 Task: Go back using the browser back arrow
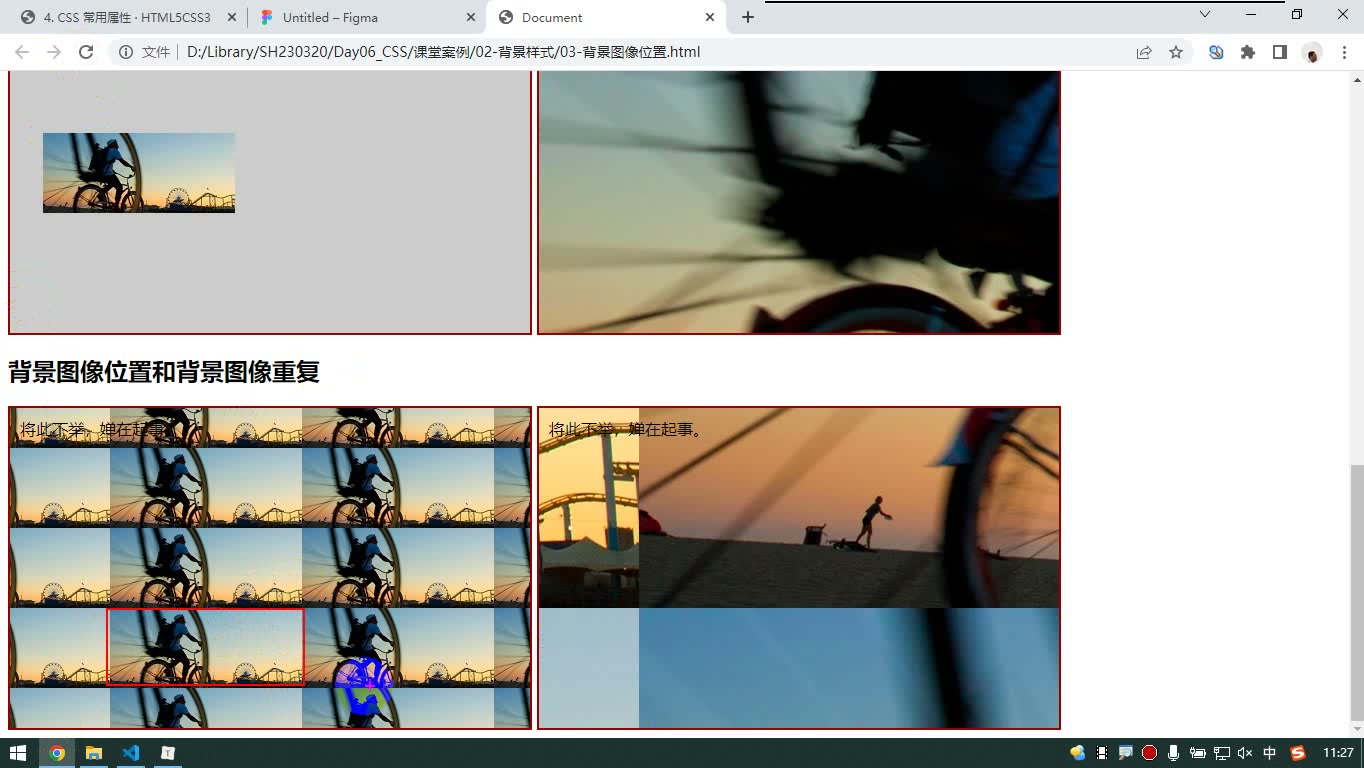(x=22, y=52)
